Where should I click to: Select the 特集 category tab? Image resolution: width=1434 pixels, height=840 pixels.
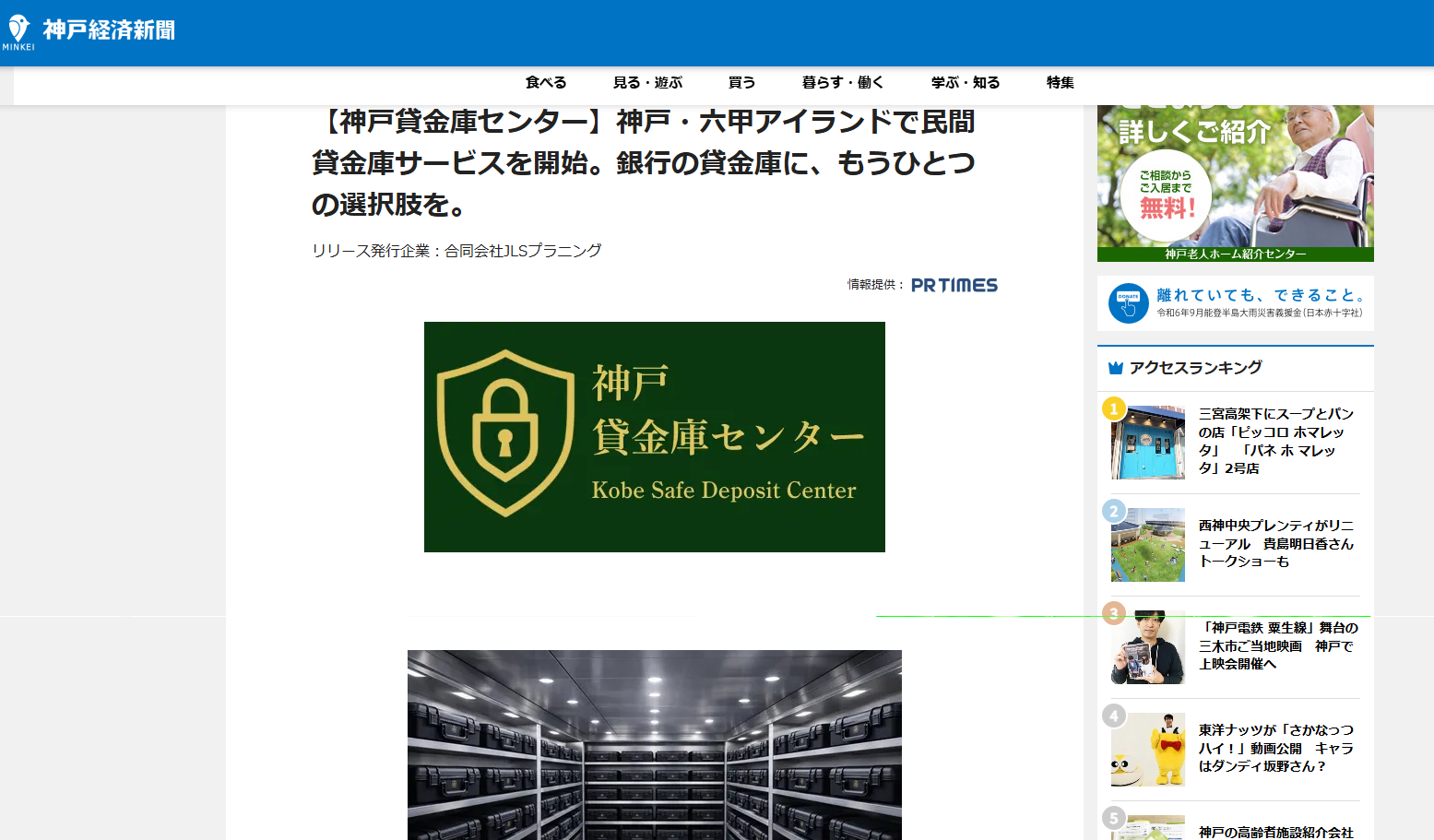coord(1059,82)
